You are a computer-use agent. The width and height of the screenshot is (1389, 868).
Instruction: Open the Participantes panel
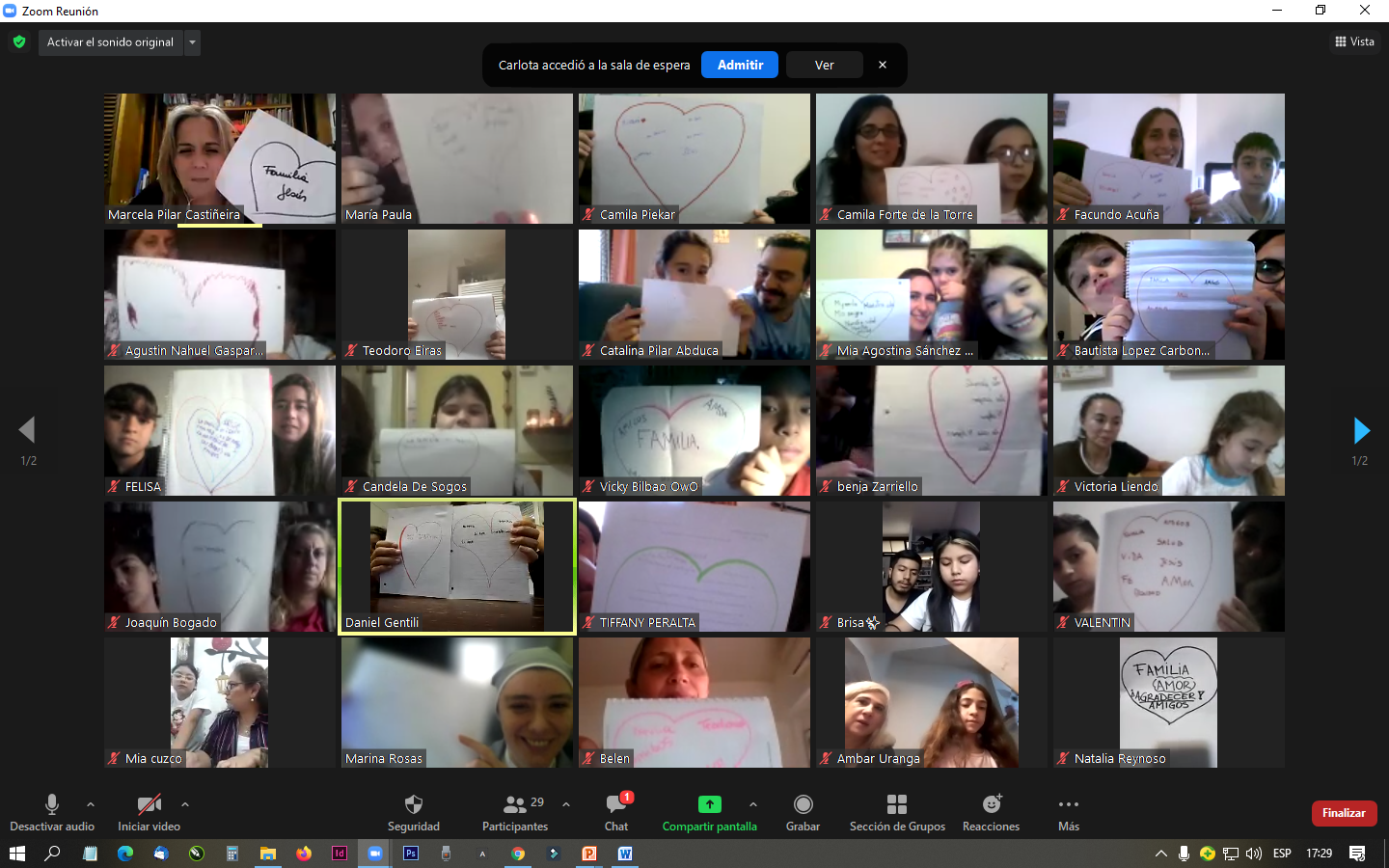tap(515, 812)
